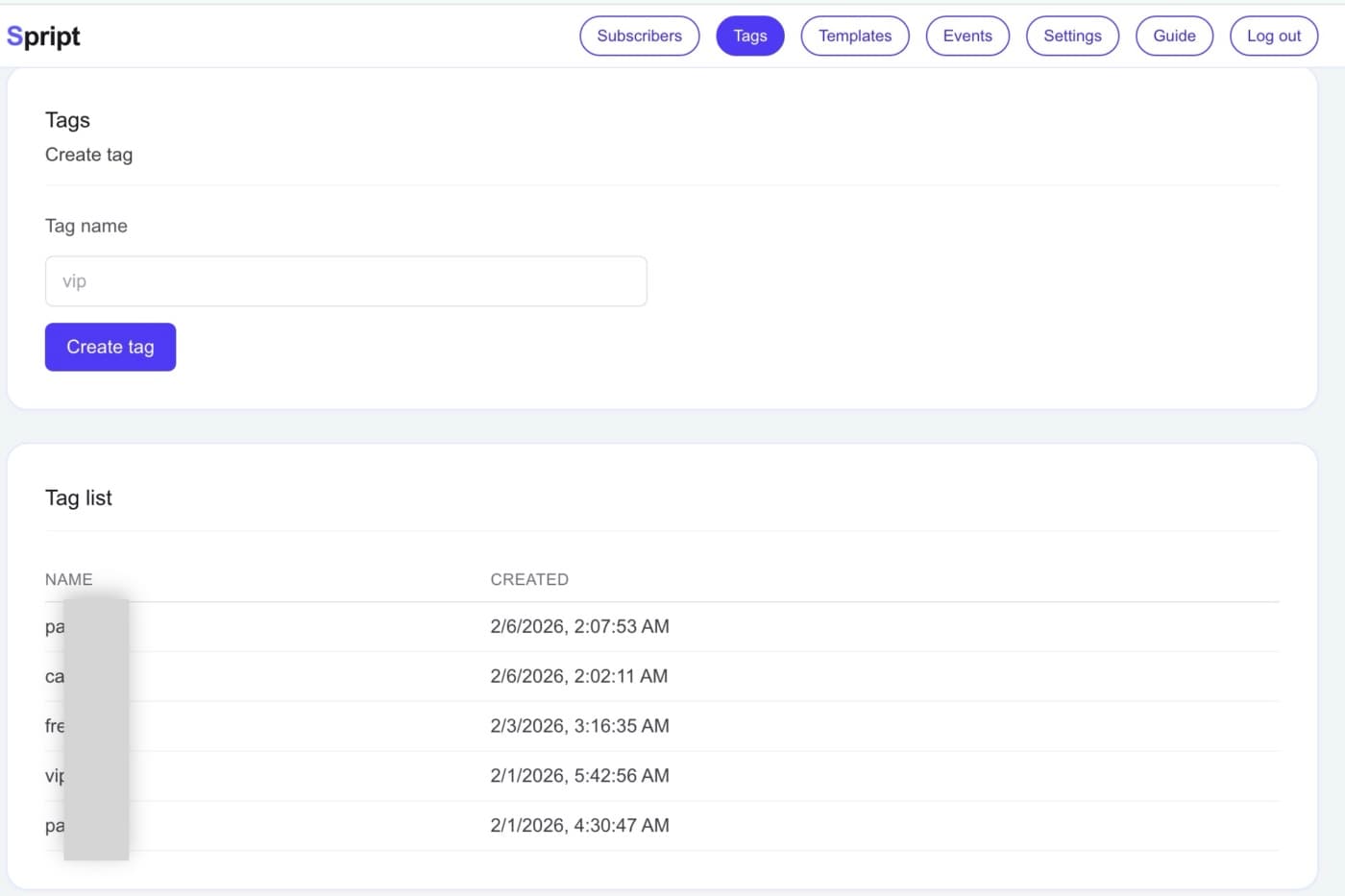Select the row created 2/6/2026, 2:02:11 AM

click(578, 677)
